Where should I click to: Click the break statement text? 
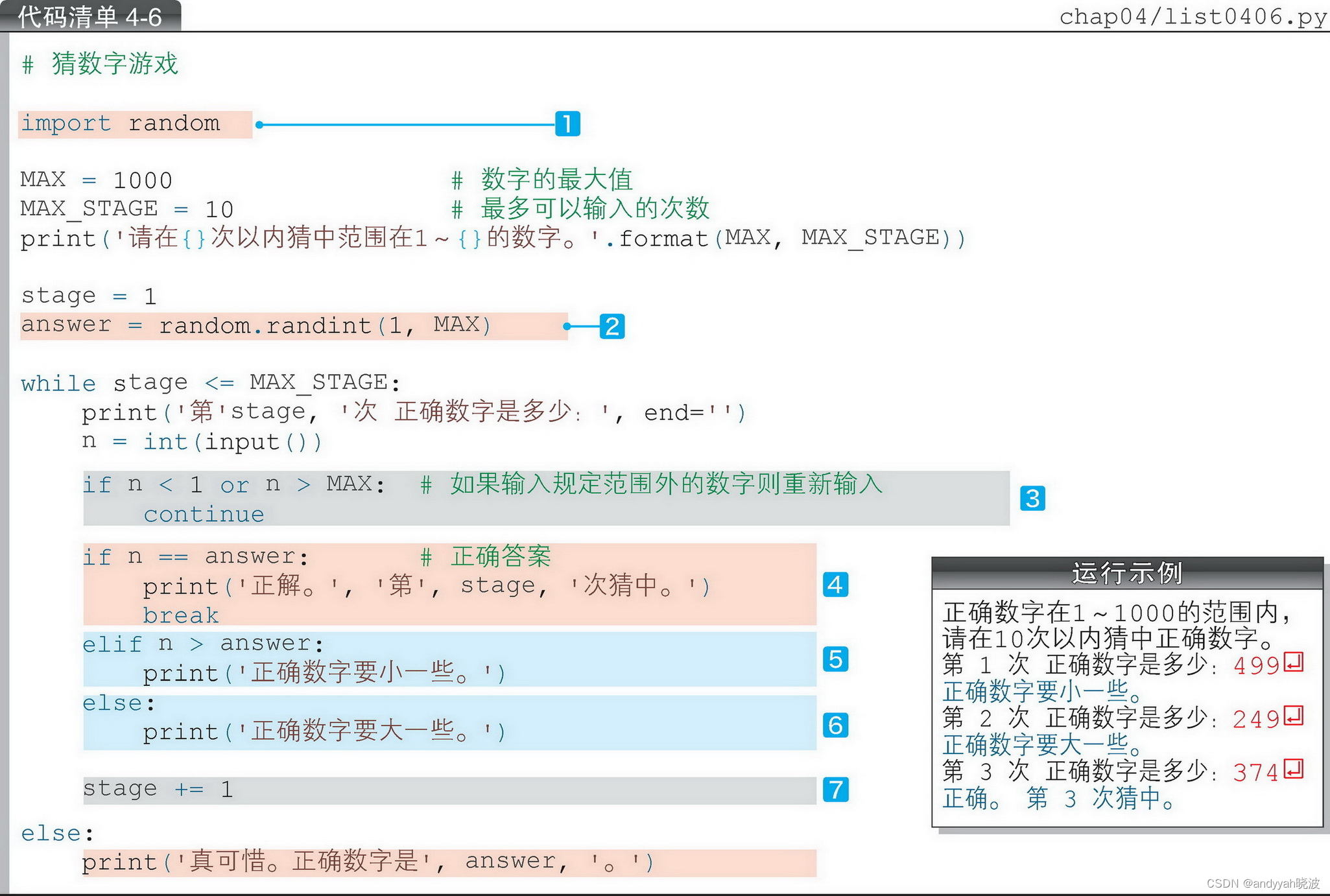(181, 615)
